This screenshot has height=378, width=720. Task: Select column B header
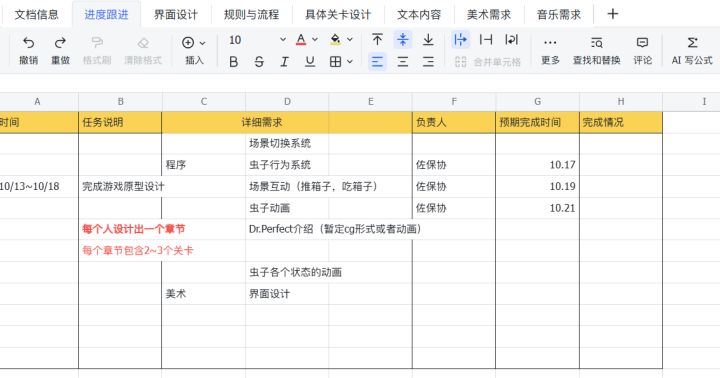pos(120,102)
